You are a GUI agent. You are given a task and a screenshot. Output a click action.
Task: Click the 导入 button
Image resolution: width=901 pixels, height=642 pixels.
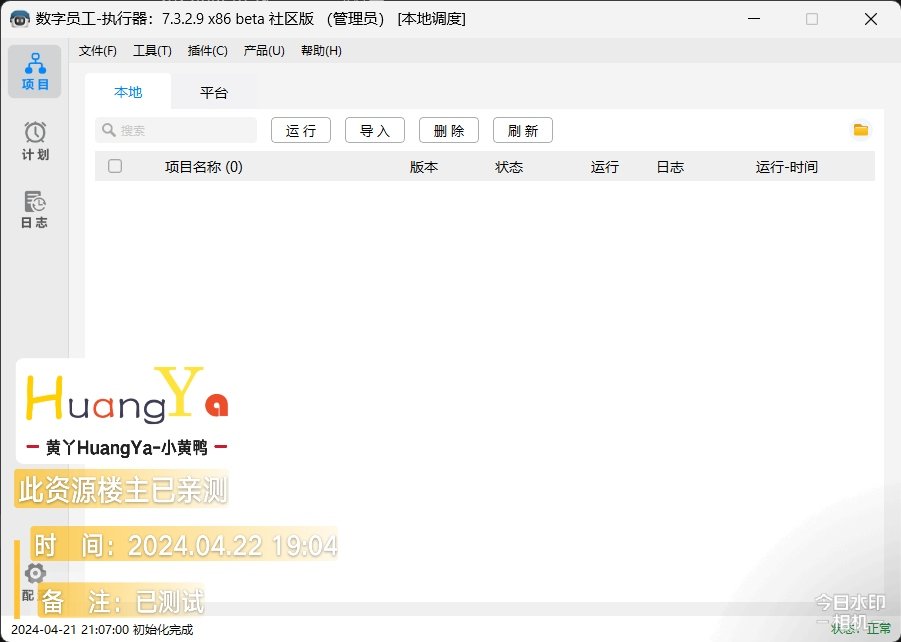[375, 131]
